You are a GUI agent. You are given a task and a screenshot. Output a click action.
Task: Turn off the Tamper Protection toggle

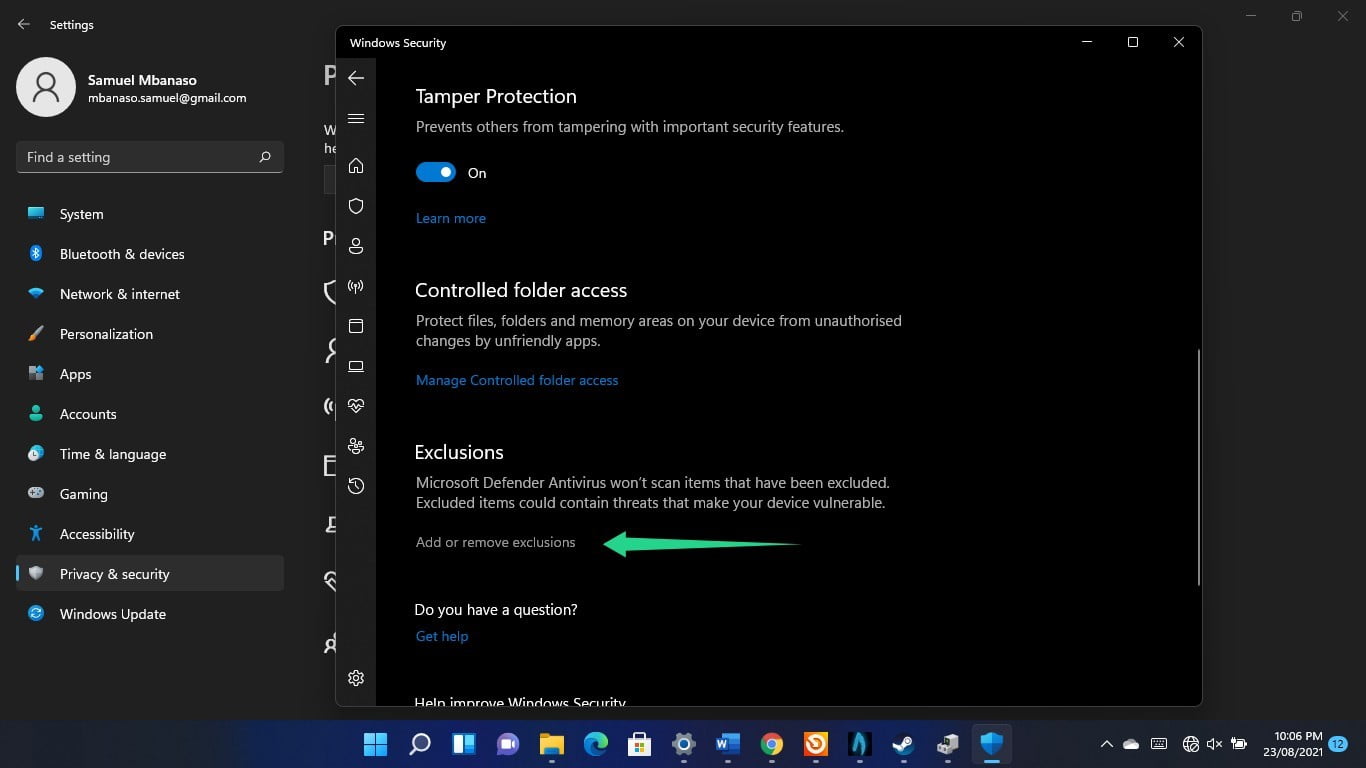(x=436, y=172)
